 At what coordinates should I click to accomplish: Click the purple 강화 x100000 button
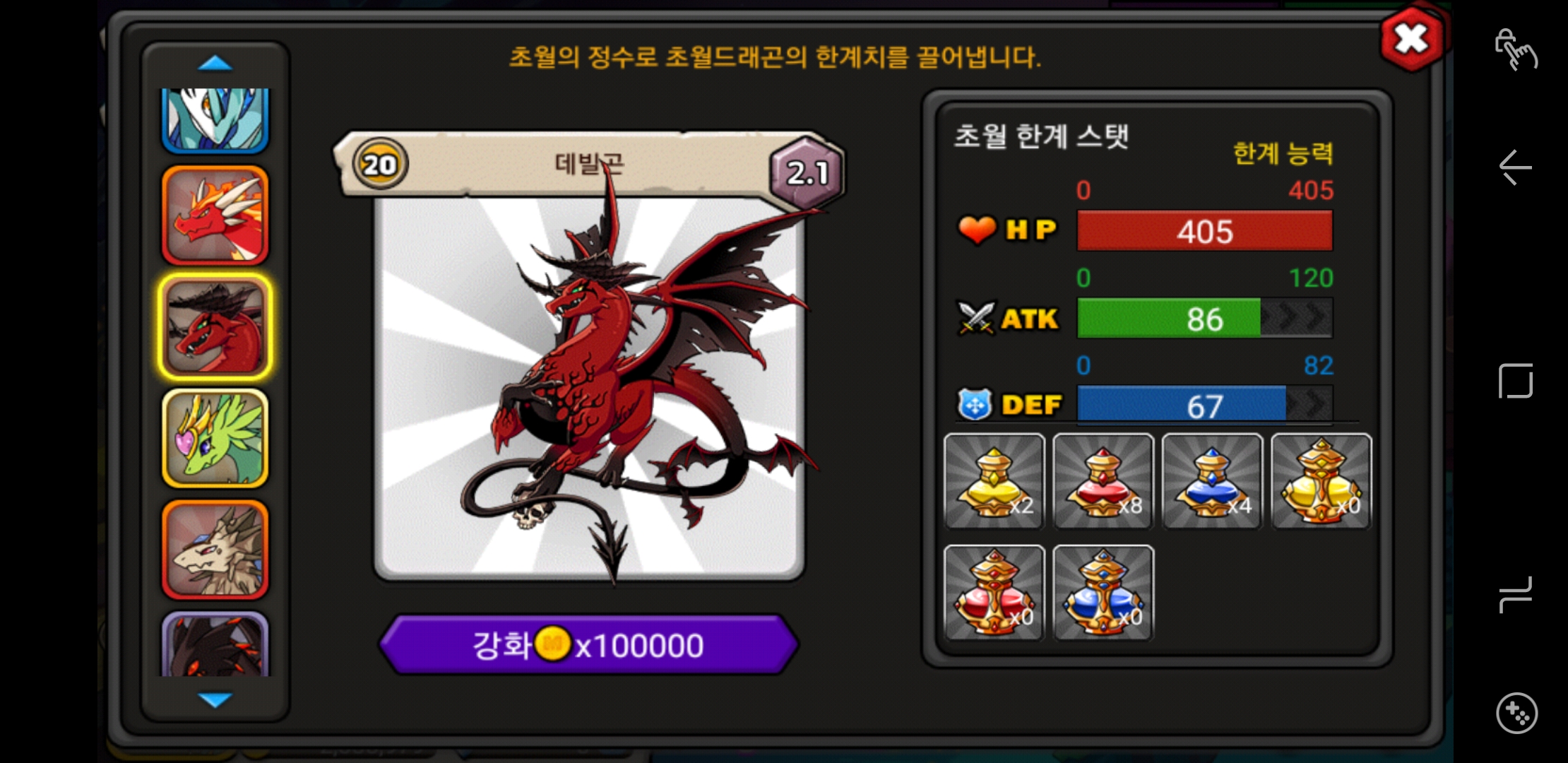point(589,644)
